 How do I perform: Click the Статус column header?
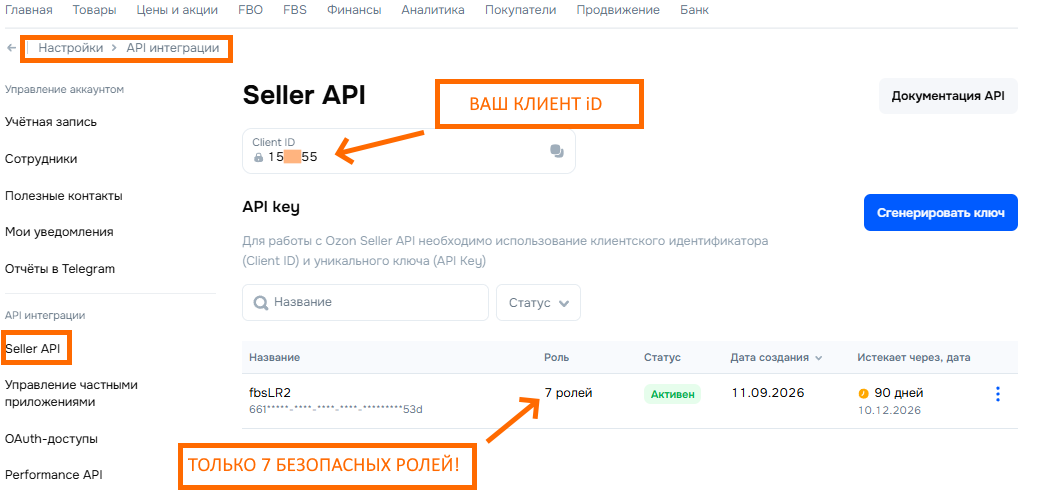662,358
